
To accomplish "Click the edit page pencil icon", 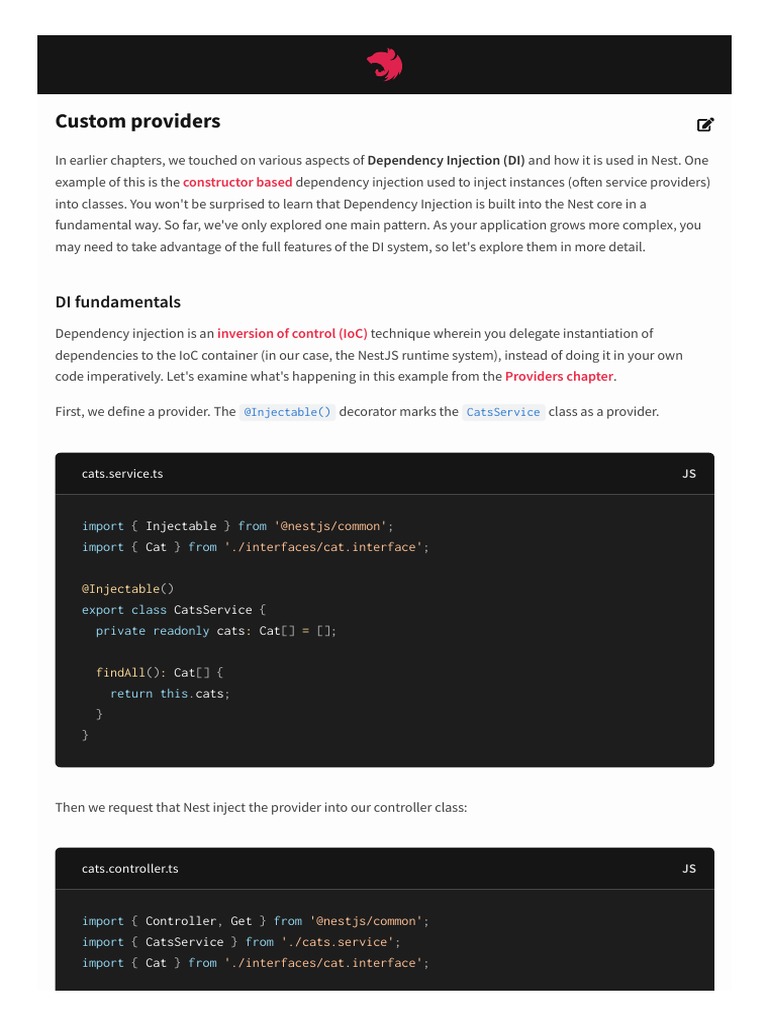I will tap(705, 125).
